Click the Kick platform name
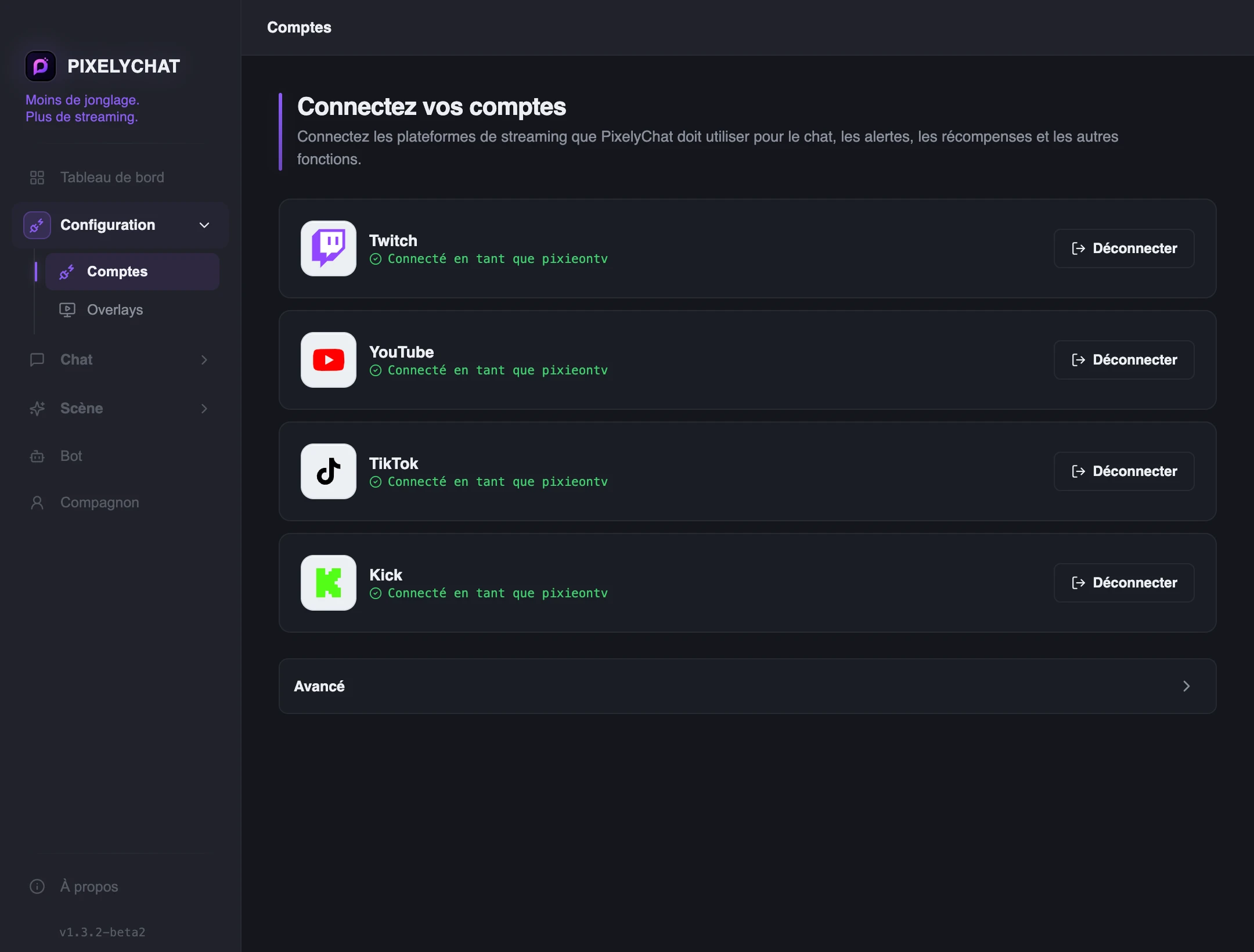The image size is (1254, 952). point(385,575)
